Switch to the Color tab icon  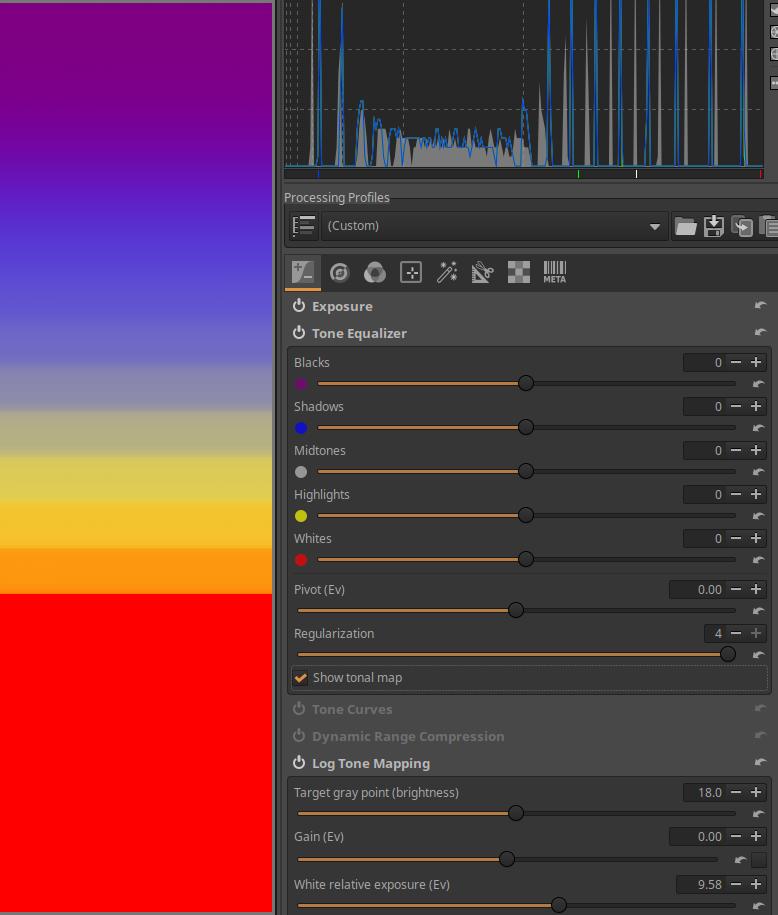[375, 272]
